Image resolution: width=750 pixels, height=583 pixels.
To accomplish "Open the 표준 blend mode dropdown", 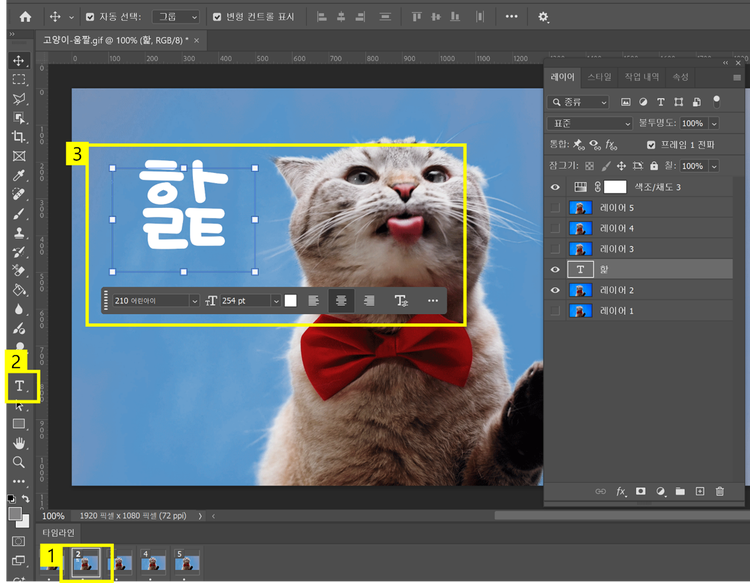I will pos(589,123).
